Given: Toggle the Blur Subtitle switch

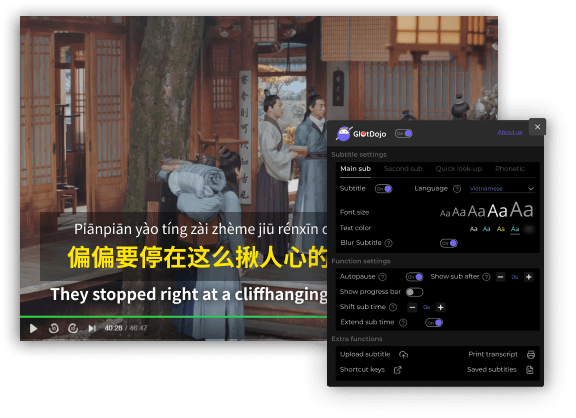Looking at the screenshot, I should [x=449, y=243].
